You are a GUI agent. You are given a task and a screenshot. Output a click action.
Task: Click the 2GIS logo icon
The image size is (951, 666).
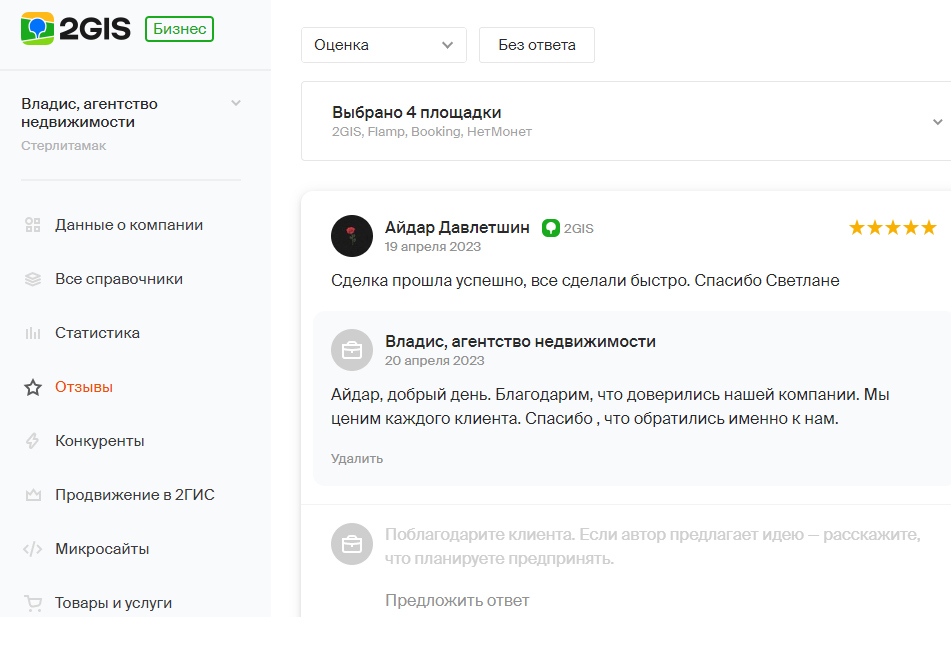coord(38,29)
